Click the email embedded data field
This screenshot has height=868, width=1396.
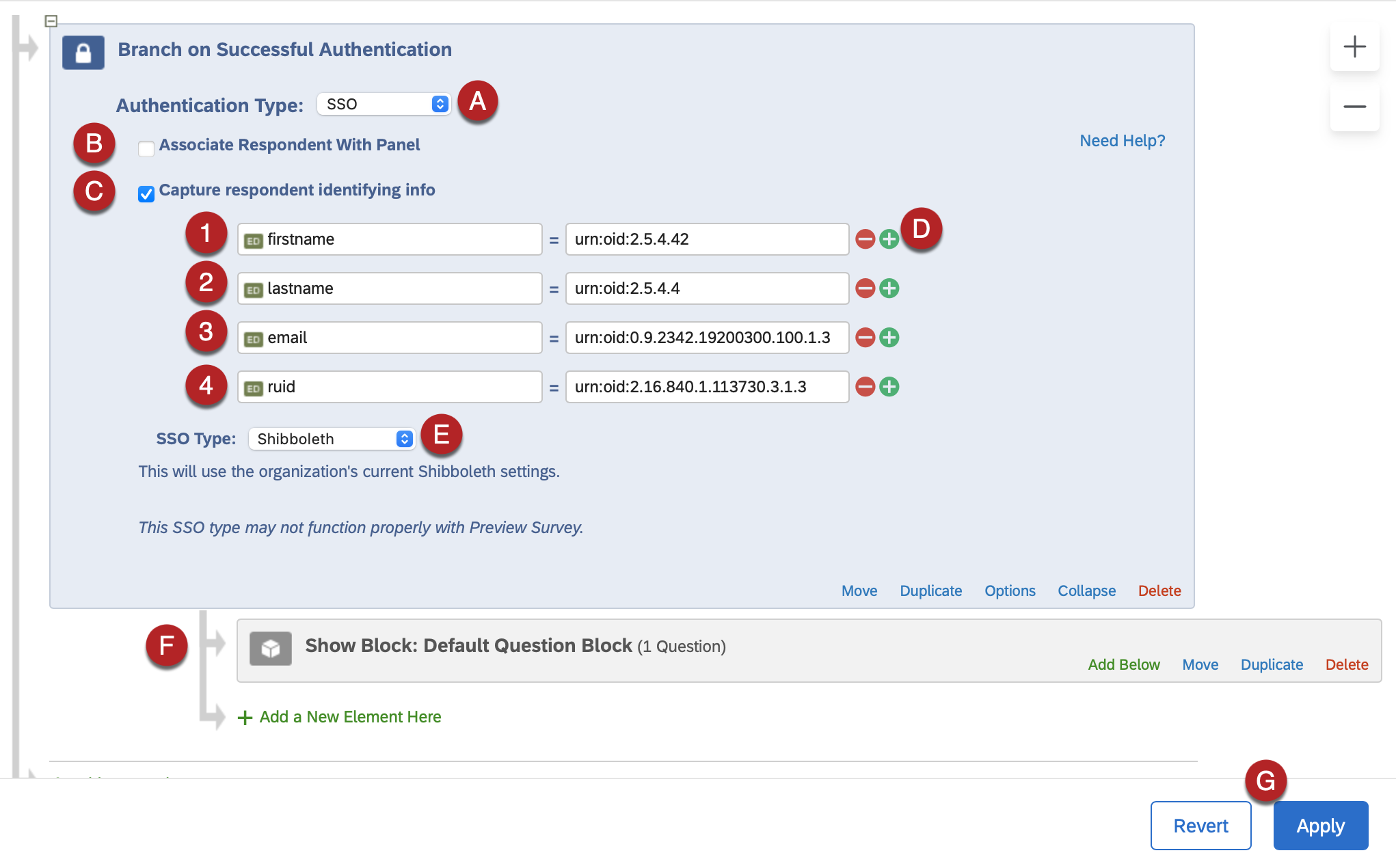[390, 338]
